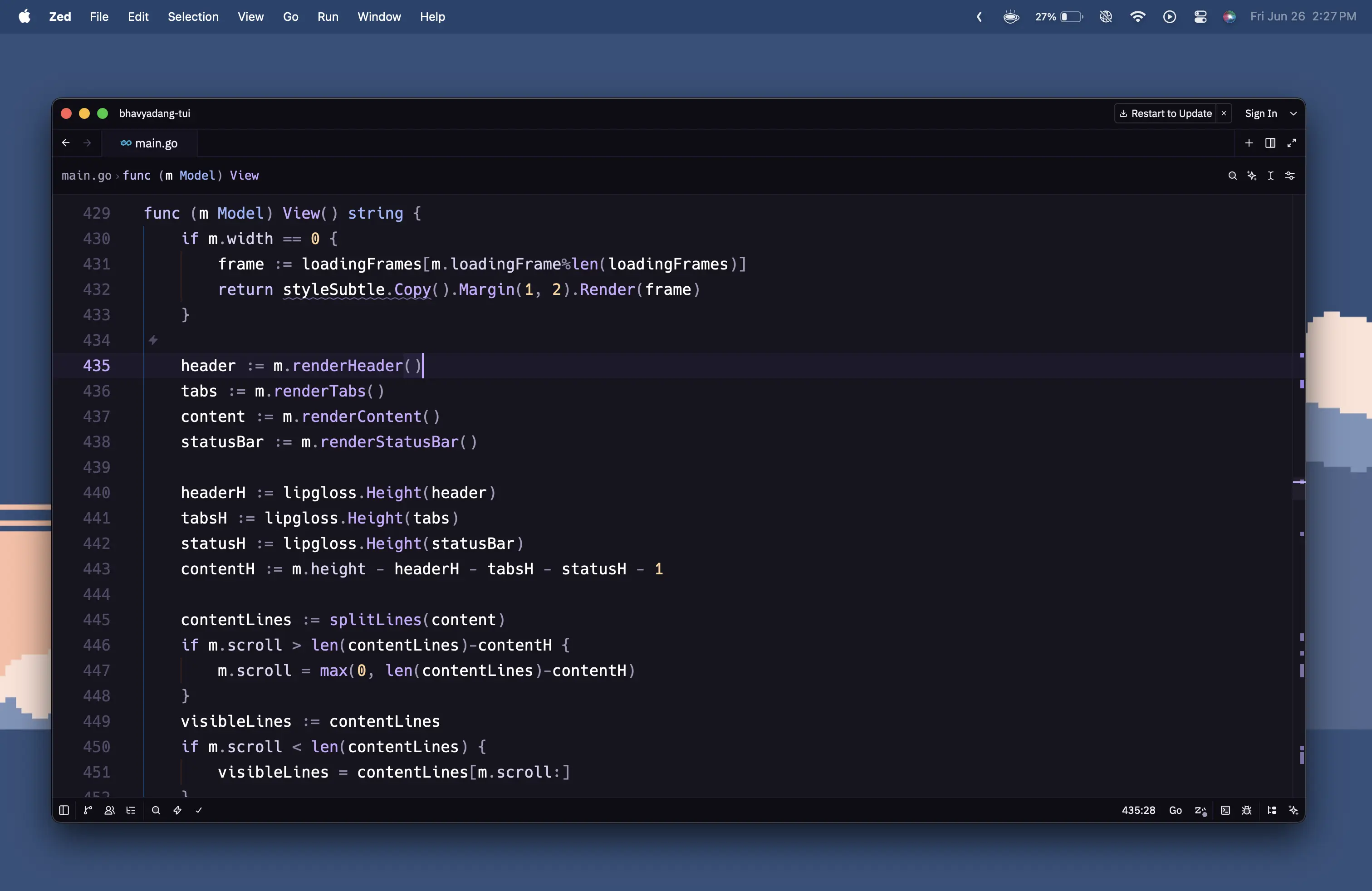Viewport: 1372px width, 891px height.
Task: Open inline assist sparkle icon in toolbar
Action: pos(1251,176)
